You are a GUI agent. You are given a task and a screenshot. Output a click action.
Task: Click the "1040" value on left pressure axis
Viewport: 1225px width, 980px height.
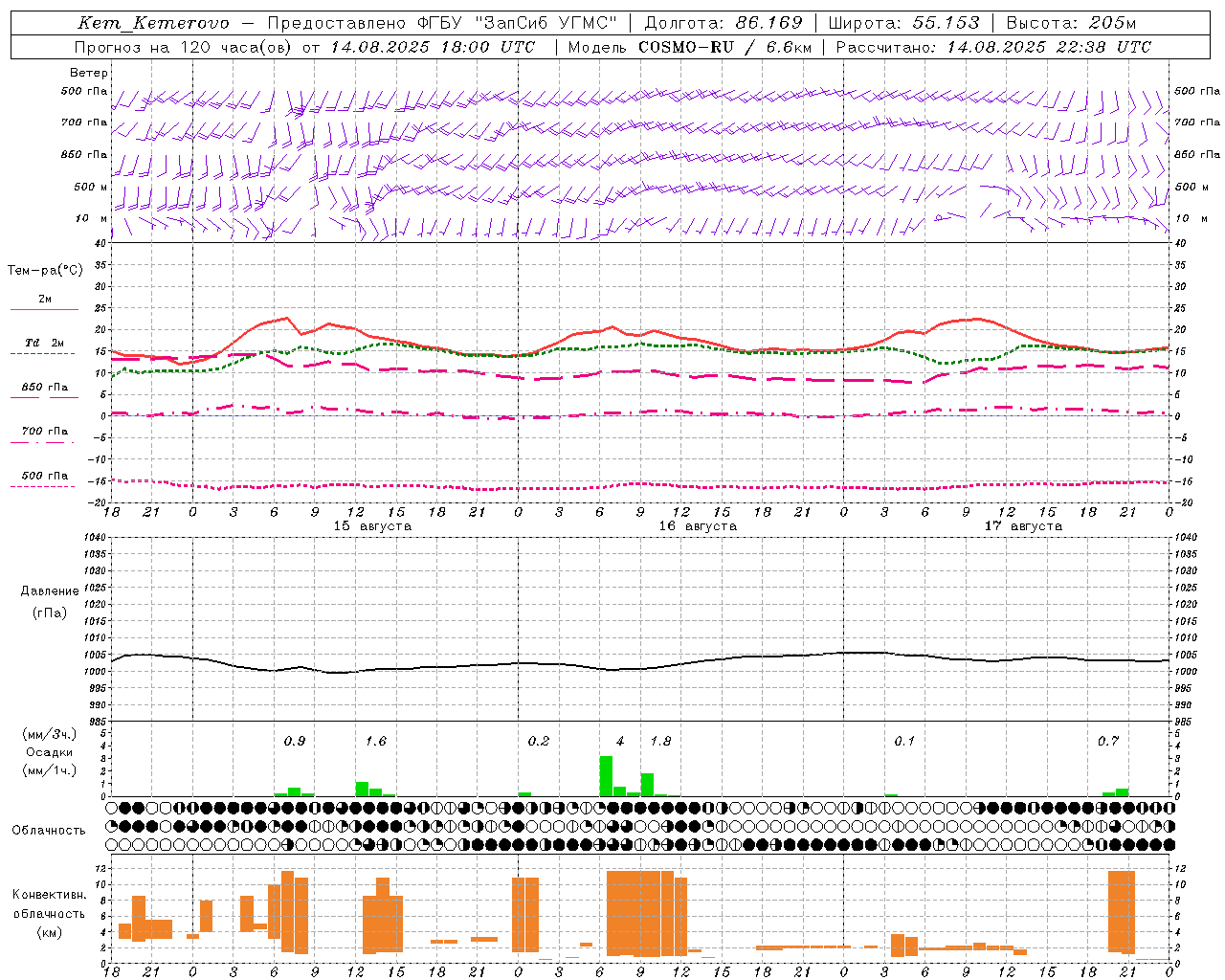[x=94, y=538]
